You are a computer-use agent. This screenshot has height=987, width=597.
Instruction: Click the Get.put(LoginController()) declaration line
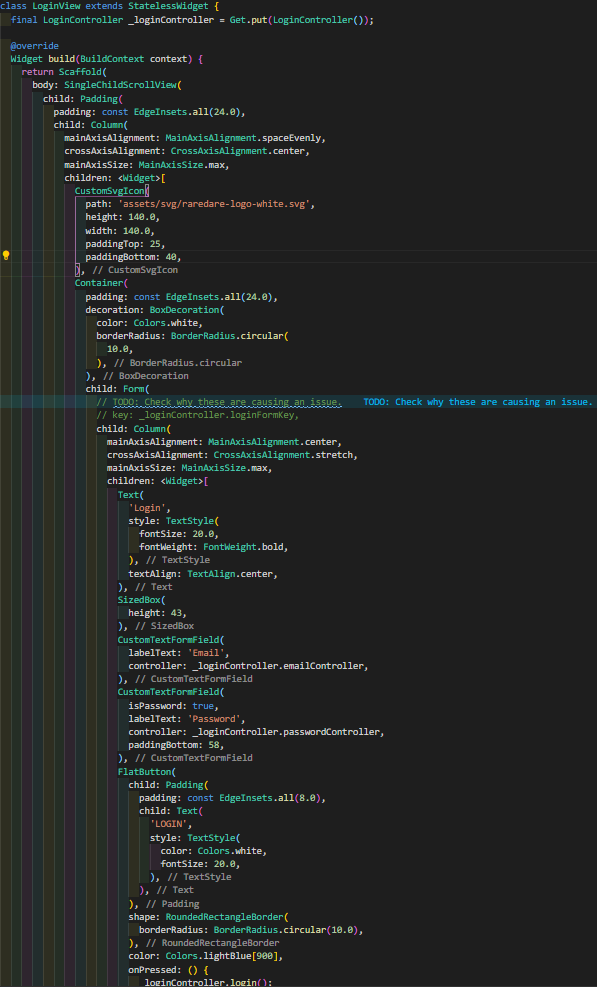click(193, 20)
